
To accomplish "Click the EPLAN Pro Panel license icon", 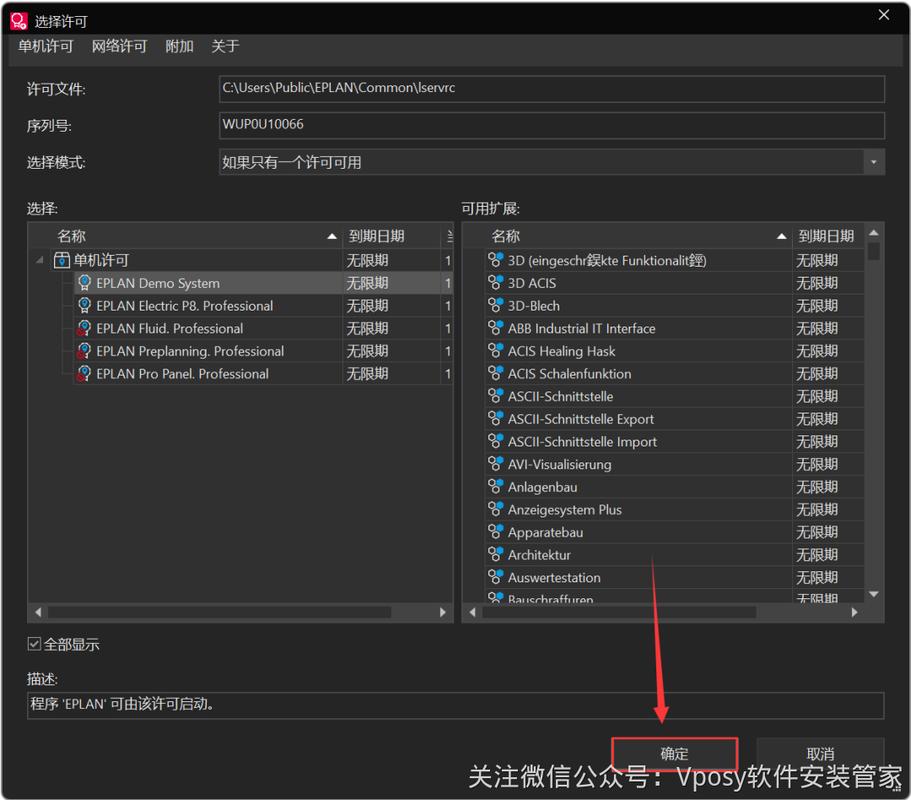I will coord(84,374).
